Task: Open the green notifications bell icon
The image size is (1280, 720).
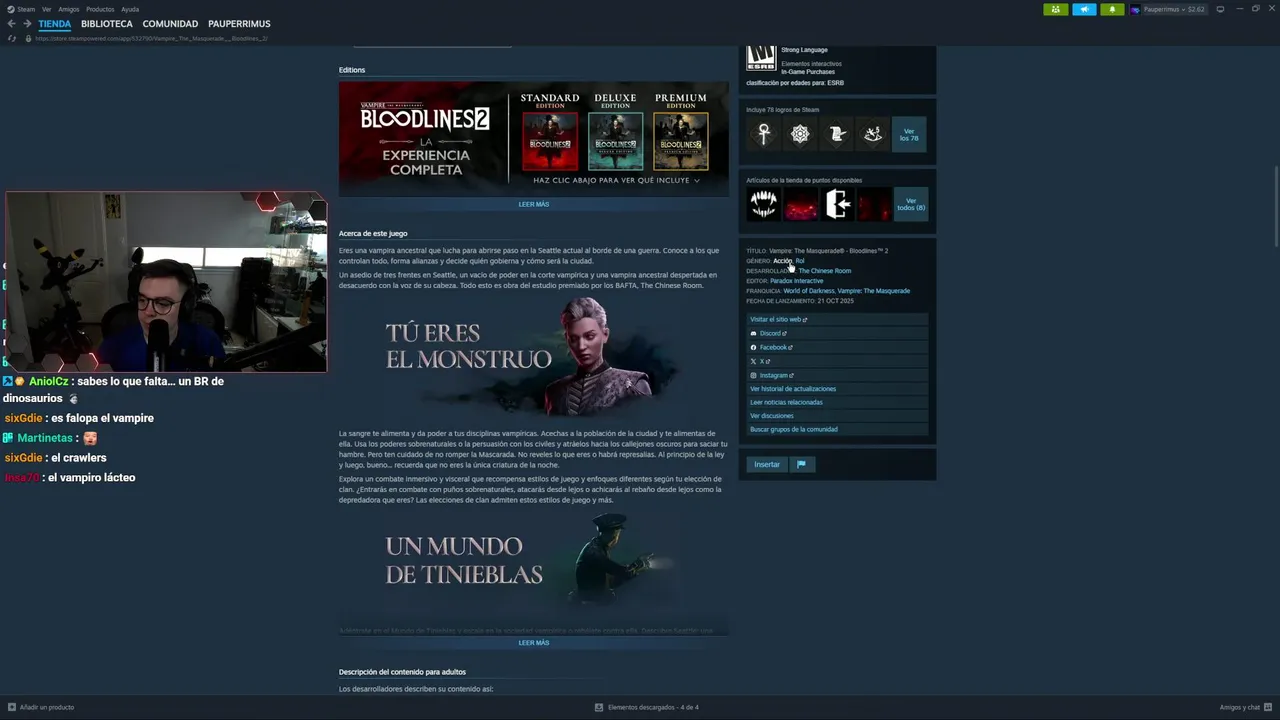Action: click(1112, 9)
